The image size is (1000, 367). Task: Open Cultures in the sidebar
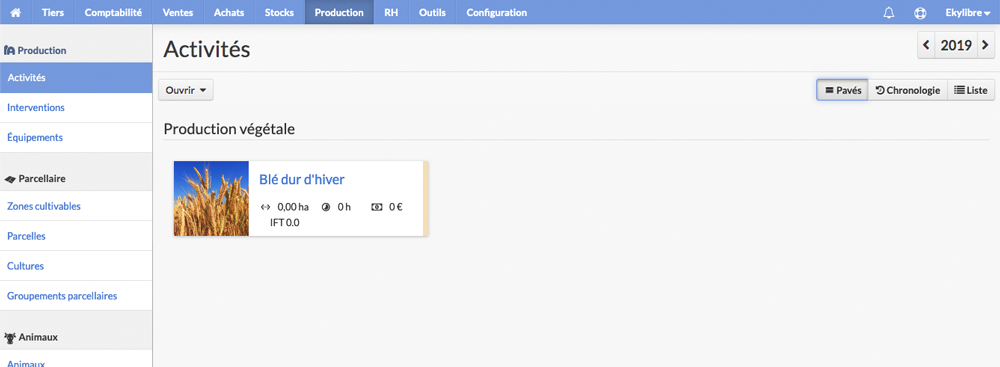click(76, 266)
